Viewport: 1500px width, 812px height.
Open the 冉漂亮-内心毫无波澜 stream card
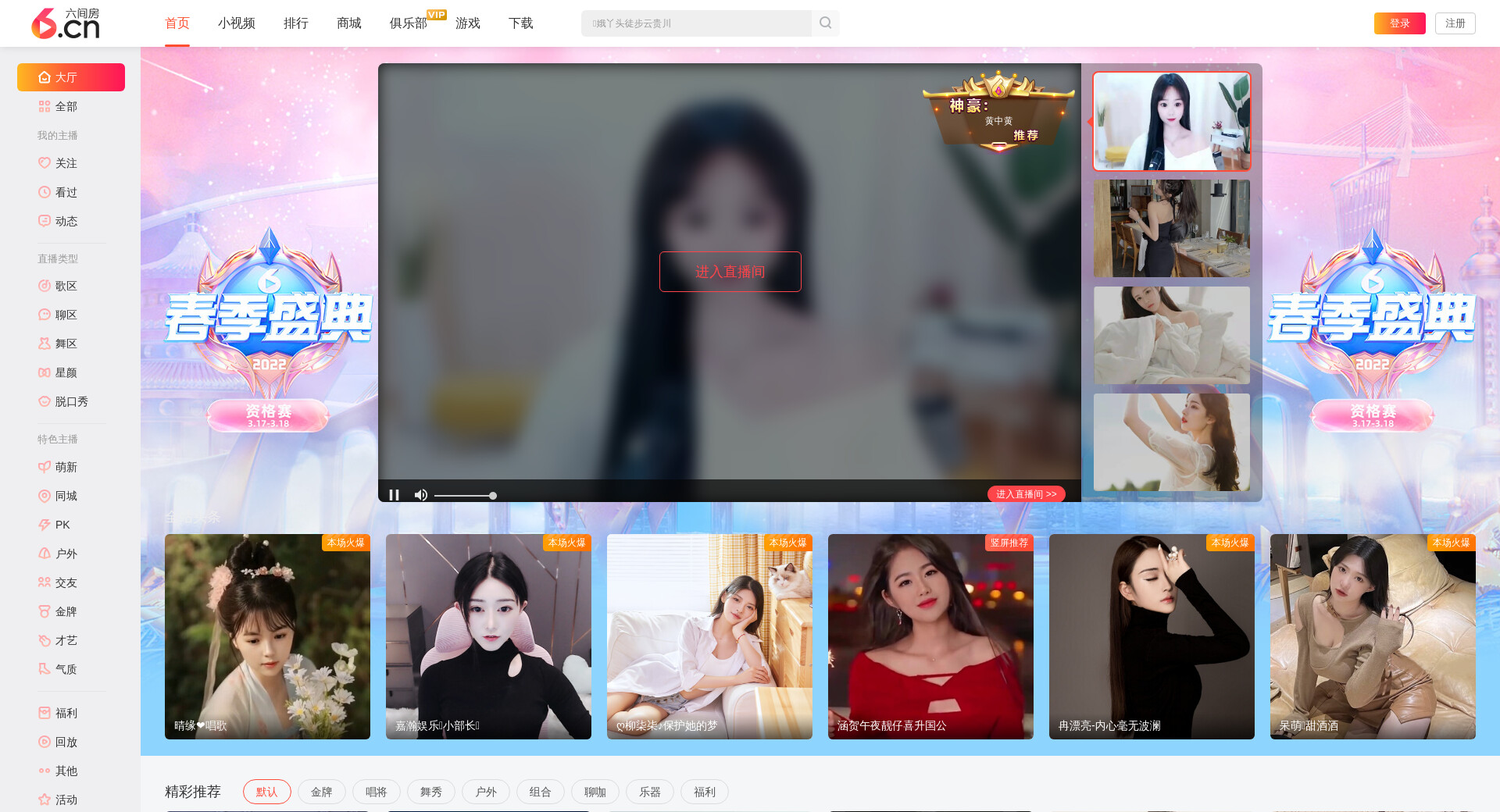point(1152,636)
